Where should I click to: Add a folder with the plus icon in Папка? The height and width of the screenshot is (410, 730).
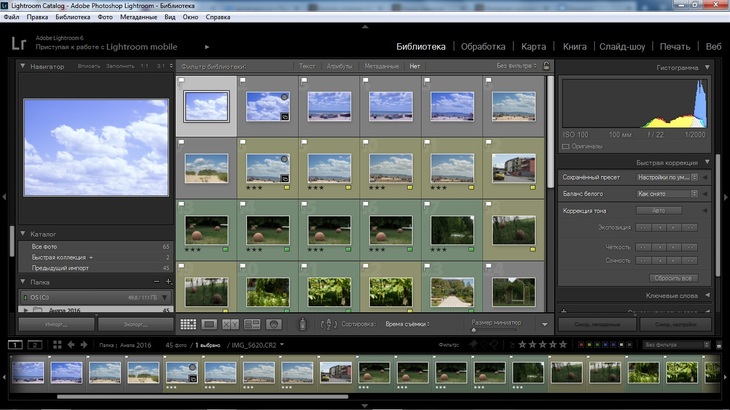pos(169,282)
